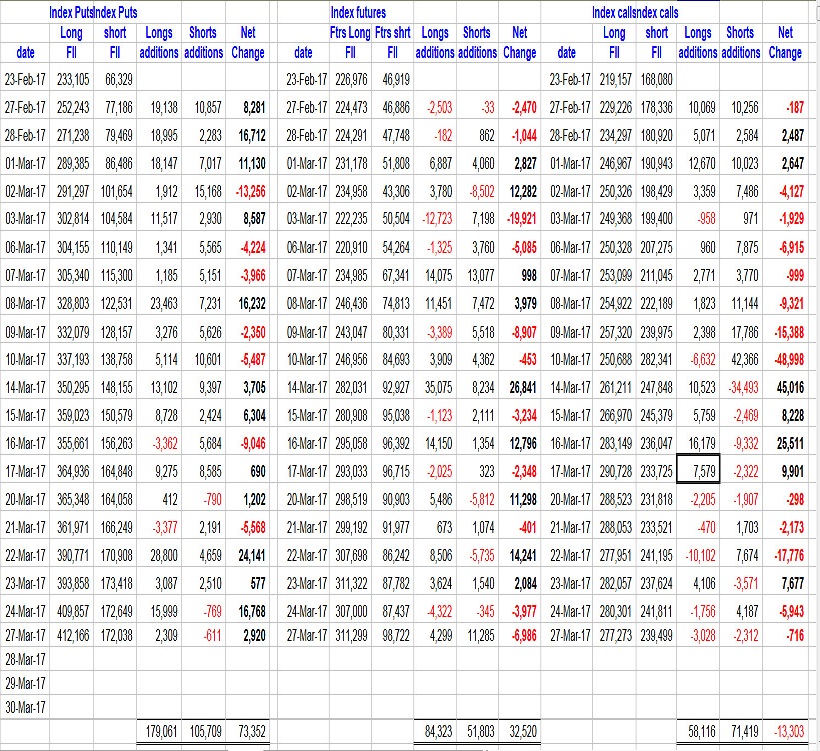Screen dimensions: 820x751
Task: Click the Index futures section header
Action: tap(359, 13)
